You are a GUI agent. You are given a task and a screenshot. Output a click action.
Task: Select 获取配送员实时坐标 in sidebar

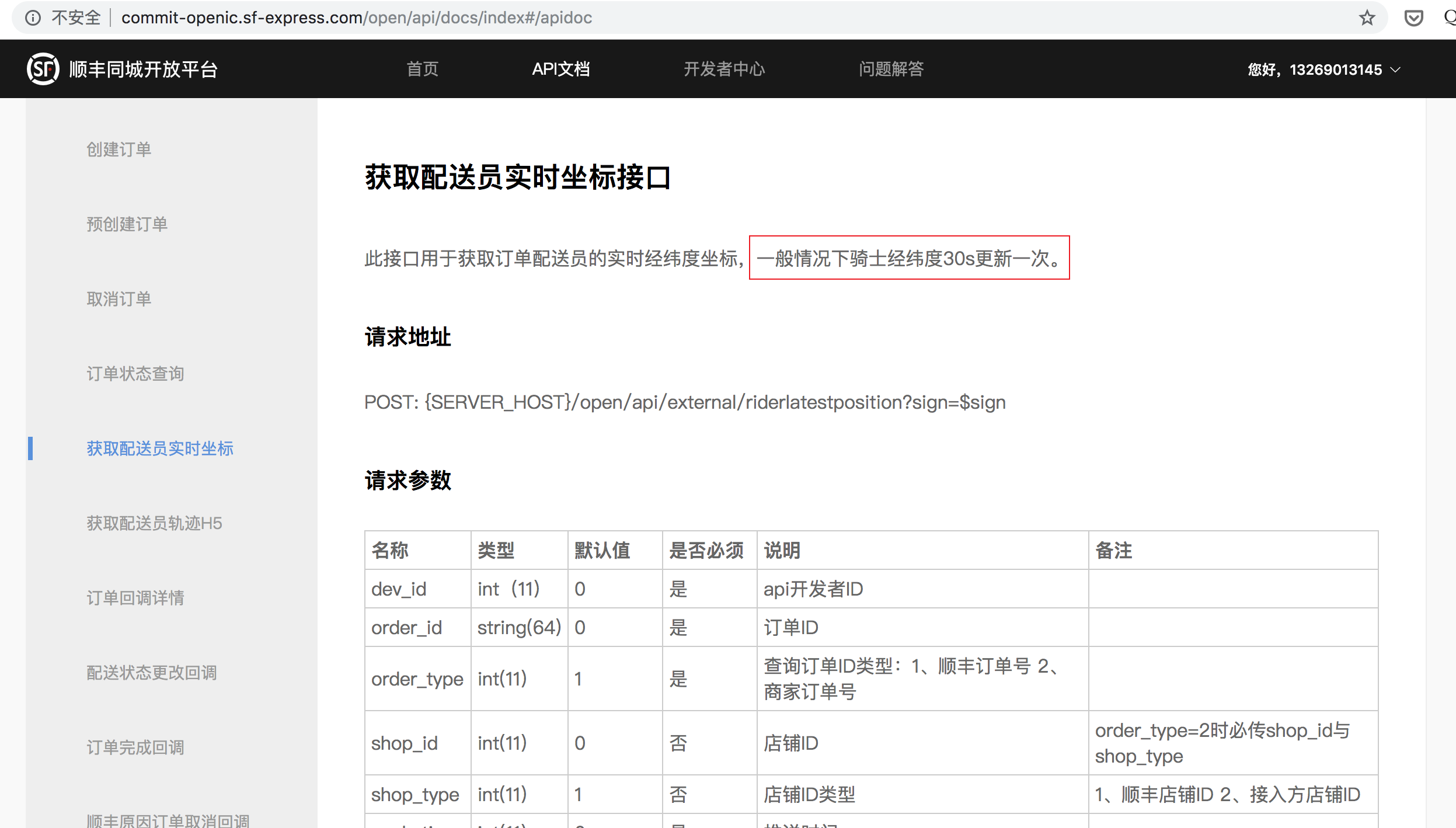click(160, 448)
